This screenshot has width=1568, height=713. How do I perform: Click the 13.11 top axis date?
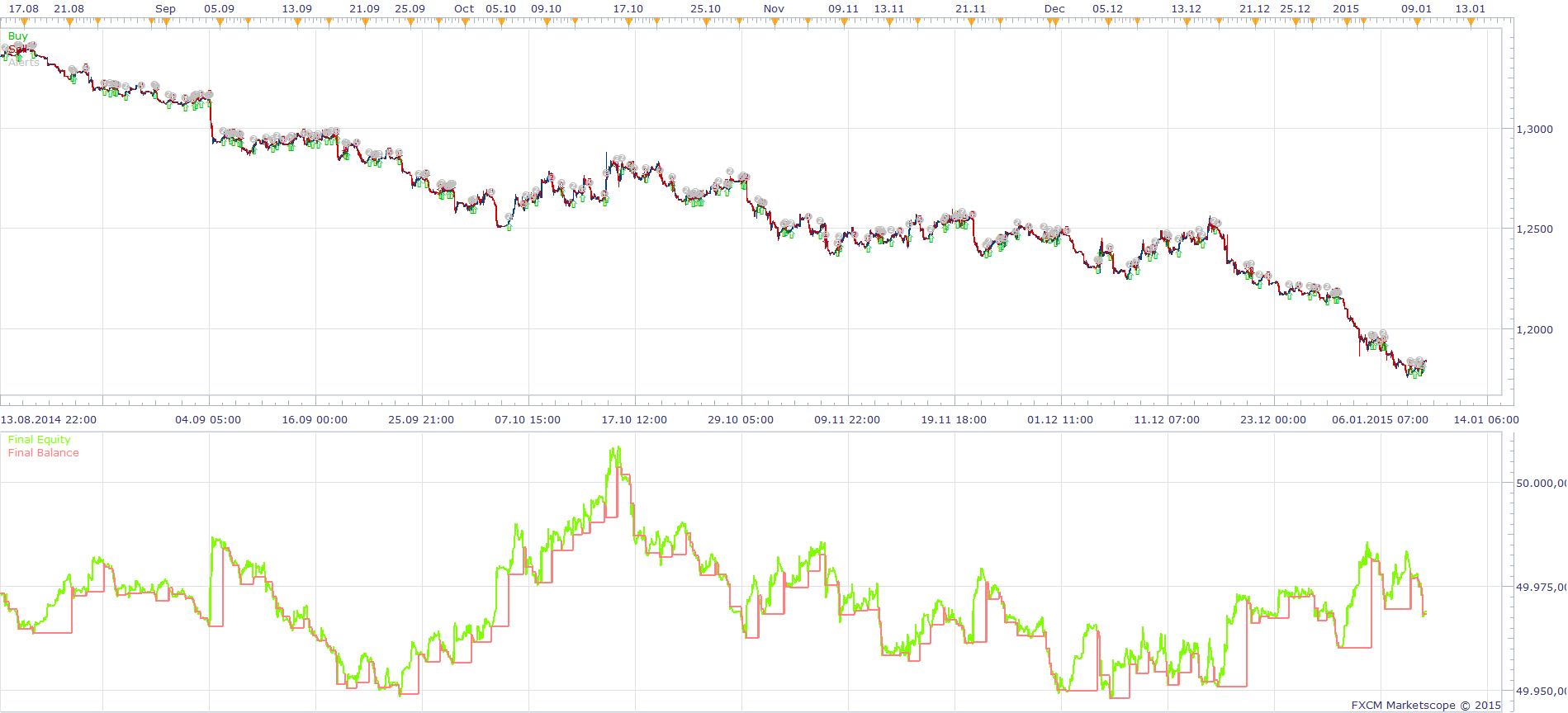pyautogui.click(x=889, y=9)
